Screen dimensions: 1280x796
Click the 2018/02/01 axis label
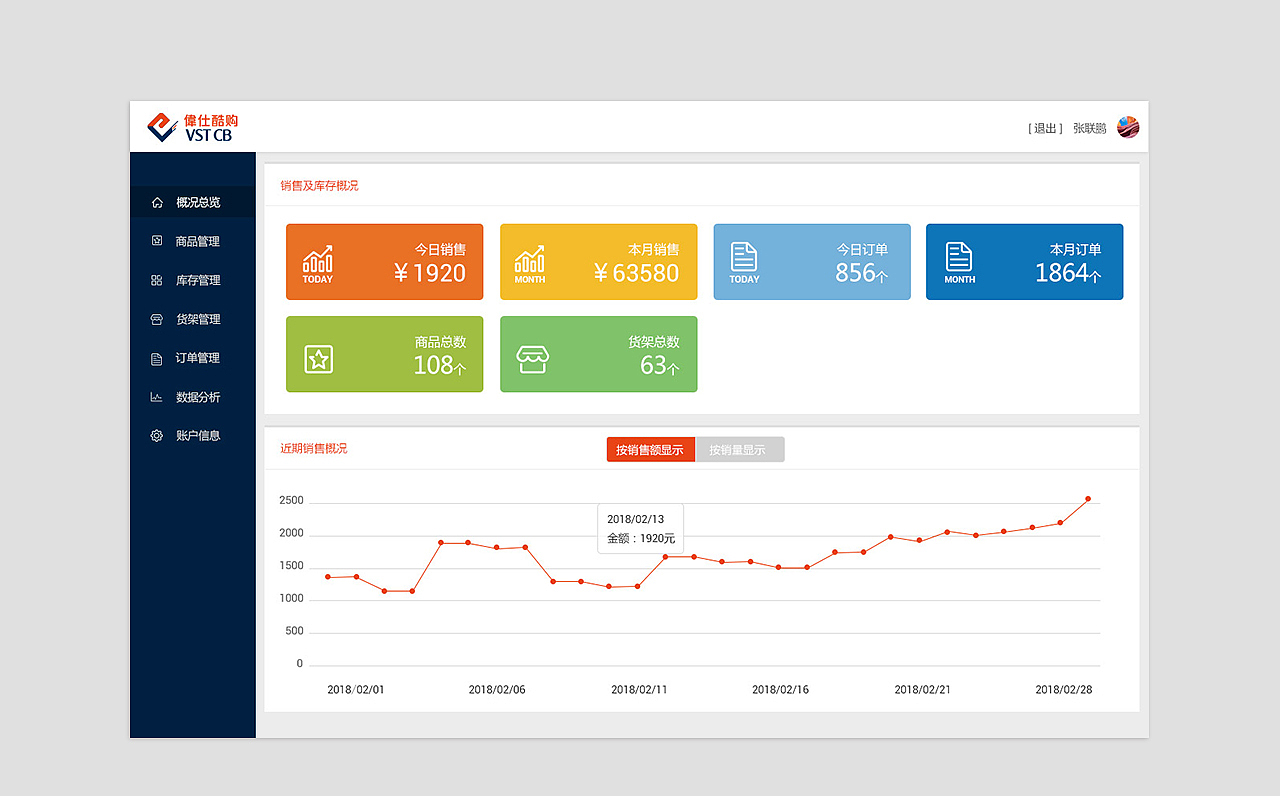pos(356,690)
